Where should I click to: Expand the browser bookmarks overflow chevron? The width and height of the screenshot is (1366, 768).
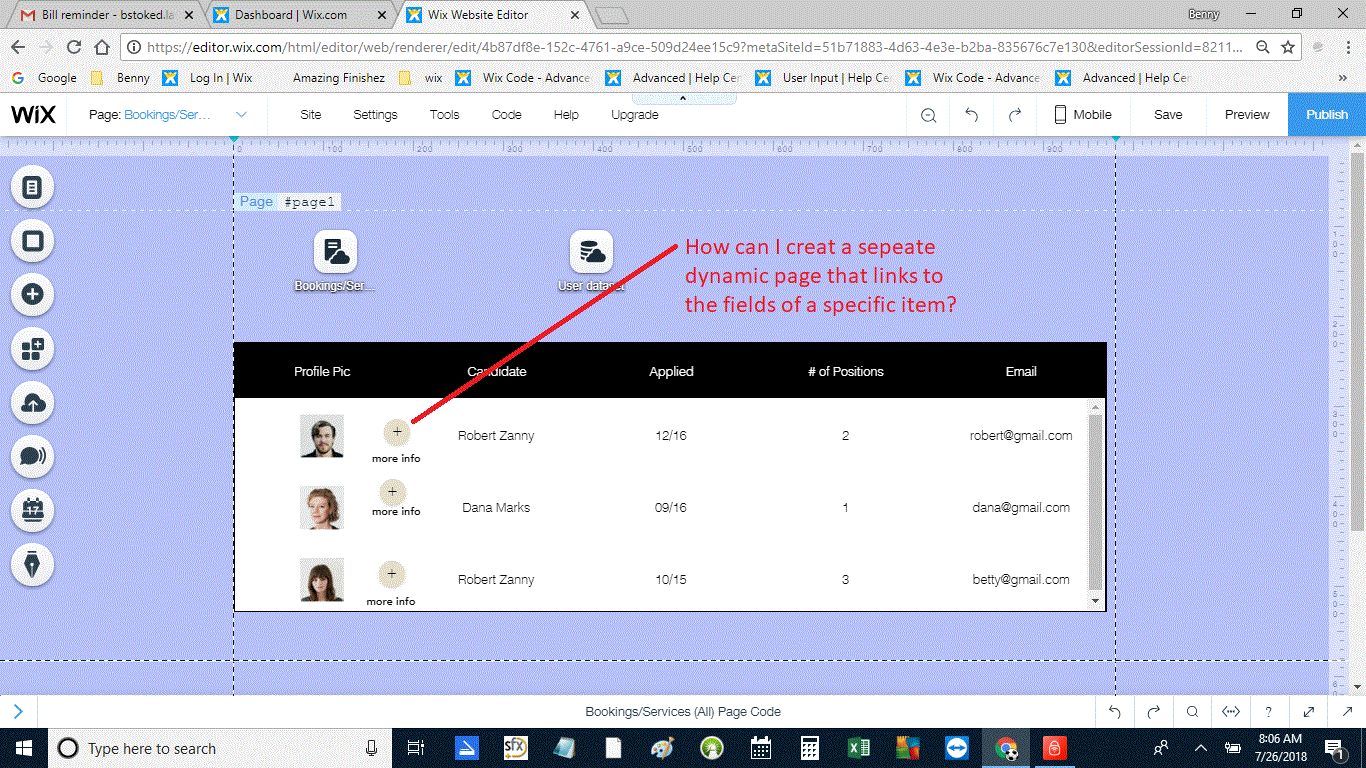1342,77
